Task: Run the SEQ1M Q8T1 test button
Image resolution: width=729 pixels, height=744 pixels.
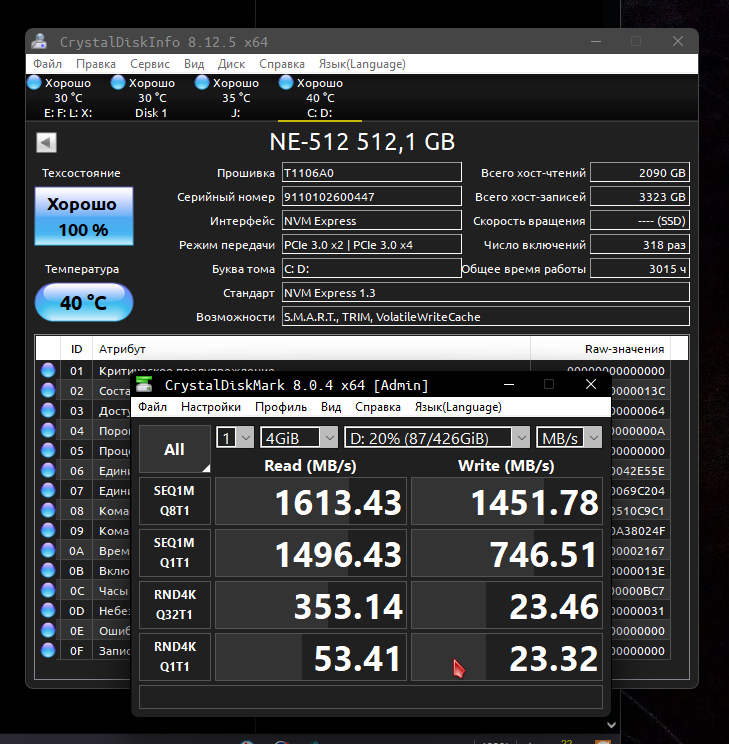Action: (175, 501)
